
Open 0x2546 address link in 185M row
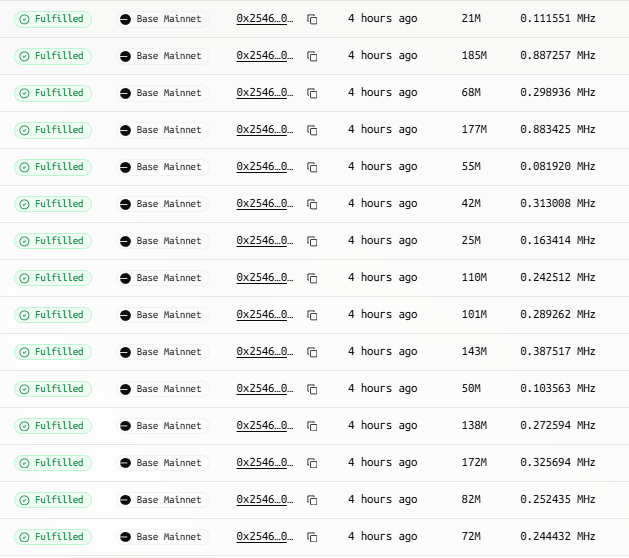tap(265, 55)
